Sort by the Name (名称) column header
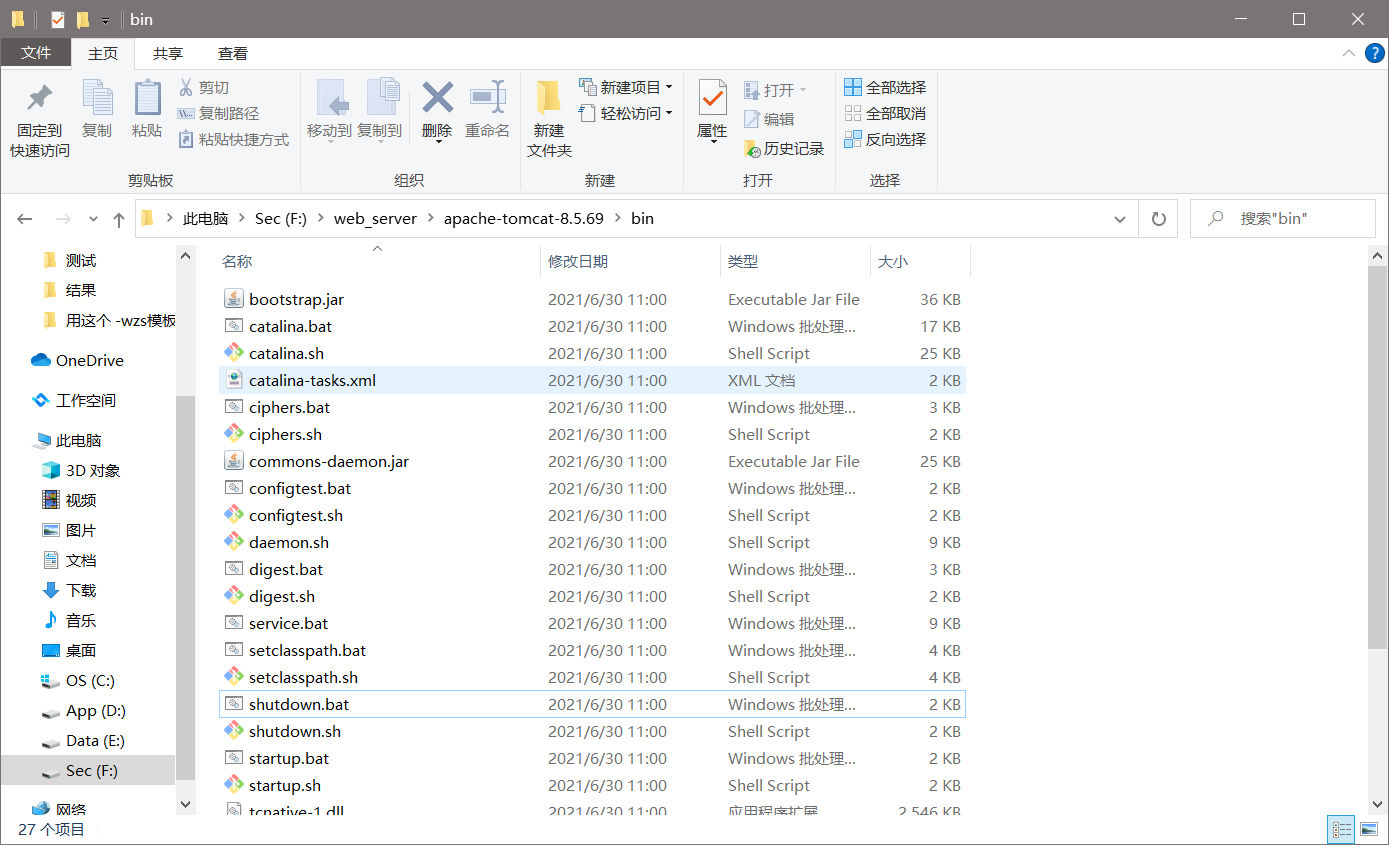Viewport: 1389px width, 845px height. 378,261
